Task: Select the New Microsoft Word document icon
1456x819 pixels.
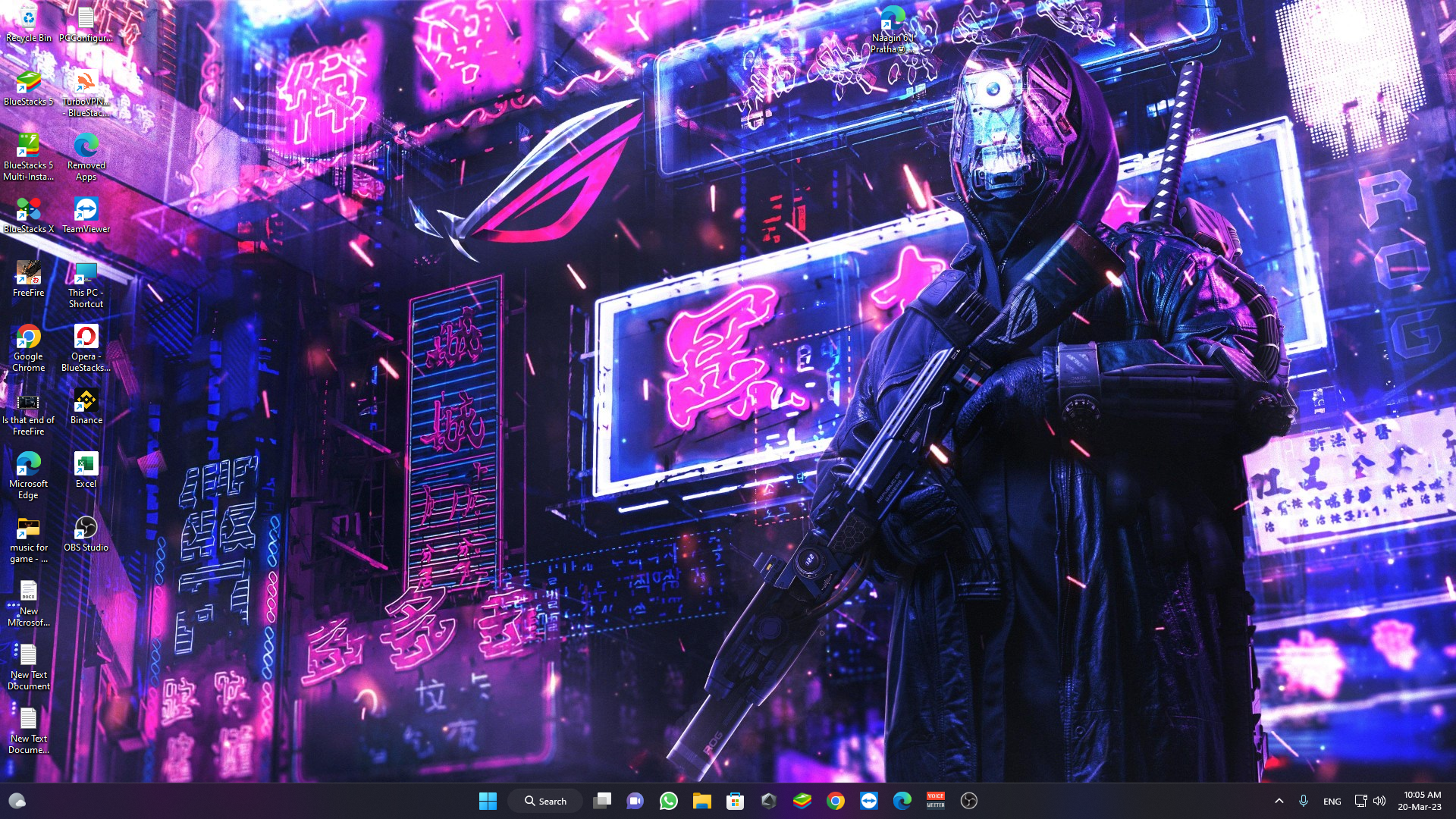Action: point(28,602)
